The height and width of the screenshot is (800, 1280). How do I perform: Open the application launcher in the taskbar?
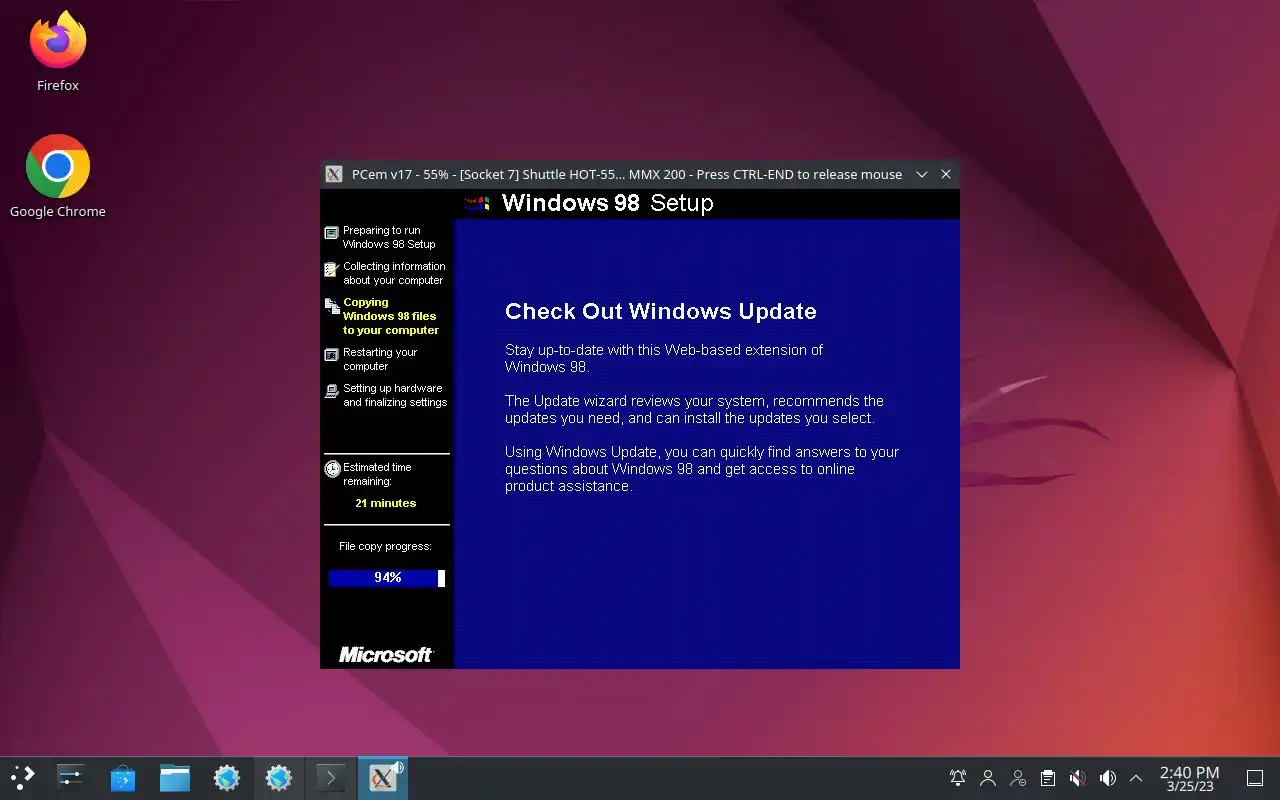coord(22,778)
